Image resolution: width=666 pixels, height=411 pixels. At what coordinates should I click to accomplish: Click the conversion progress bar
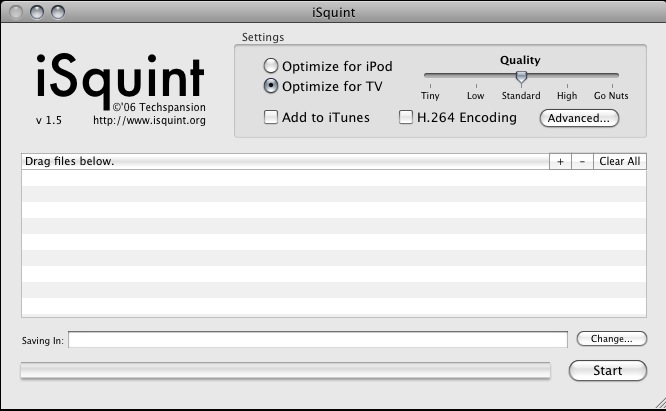coord(285,370)
